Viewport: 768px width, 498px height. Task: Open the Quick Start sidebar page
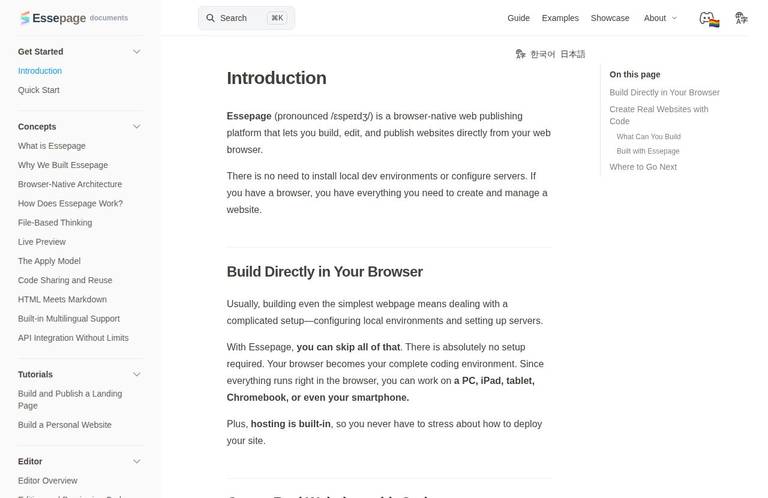[x=39, y=90]
